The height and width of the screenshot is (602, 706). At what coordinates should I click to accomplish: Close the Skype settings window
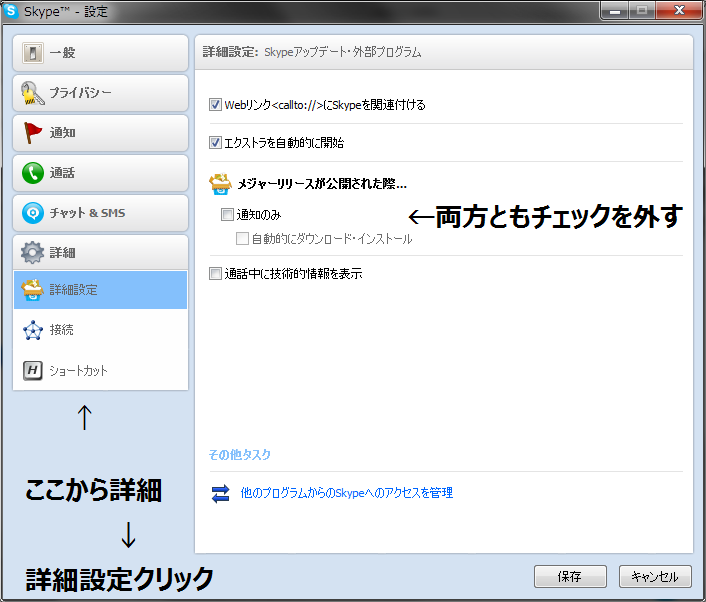click(x=679, y=10)
